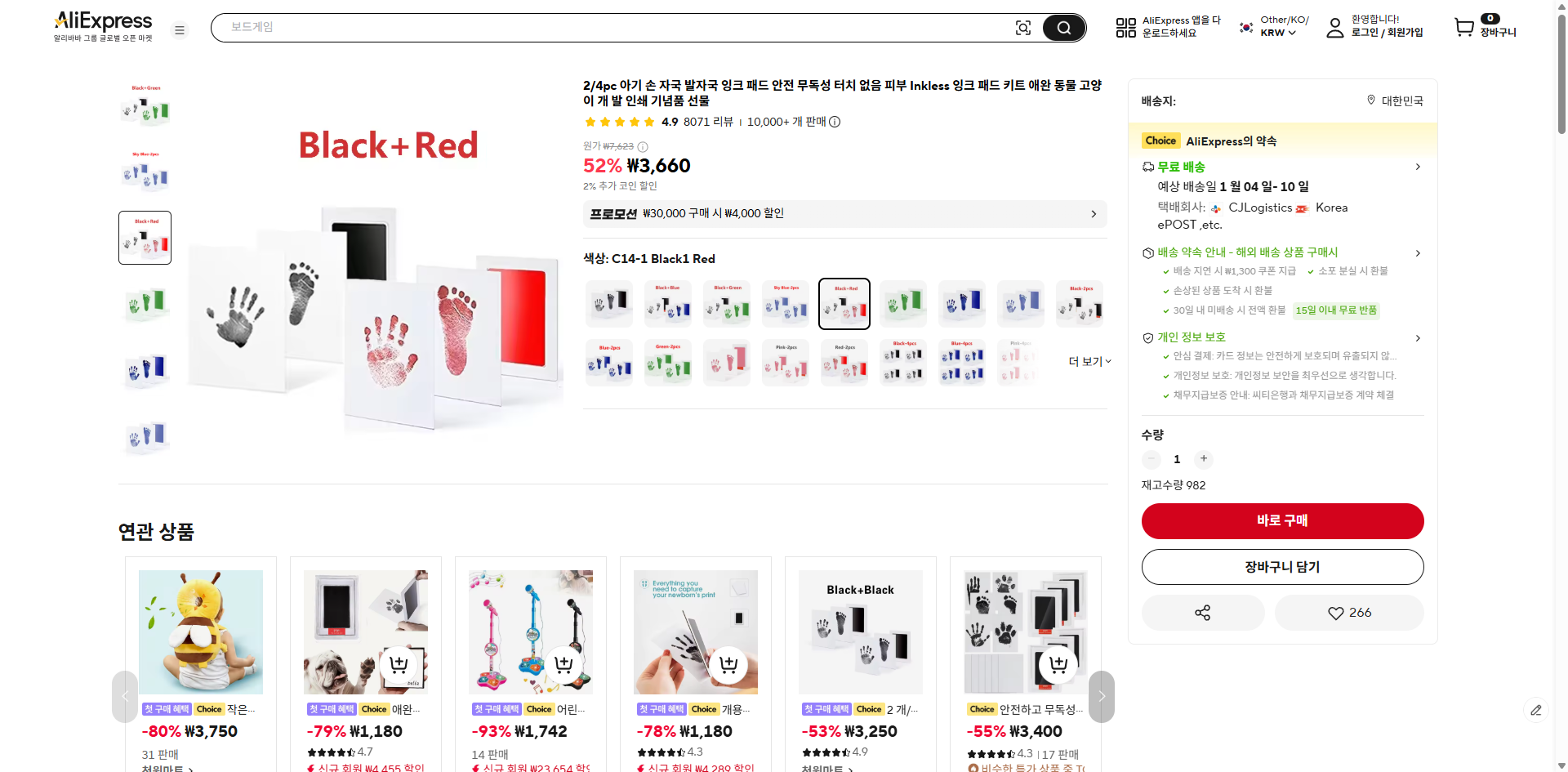Select the Black+Red color variant swatch
The width and height of the screenshot is (1568, 772).
point(844,304)
